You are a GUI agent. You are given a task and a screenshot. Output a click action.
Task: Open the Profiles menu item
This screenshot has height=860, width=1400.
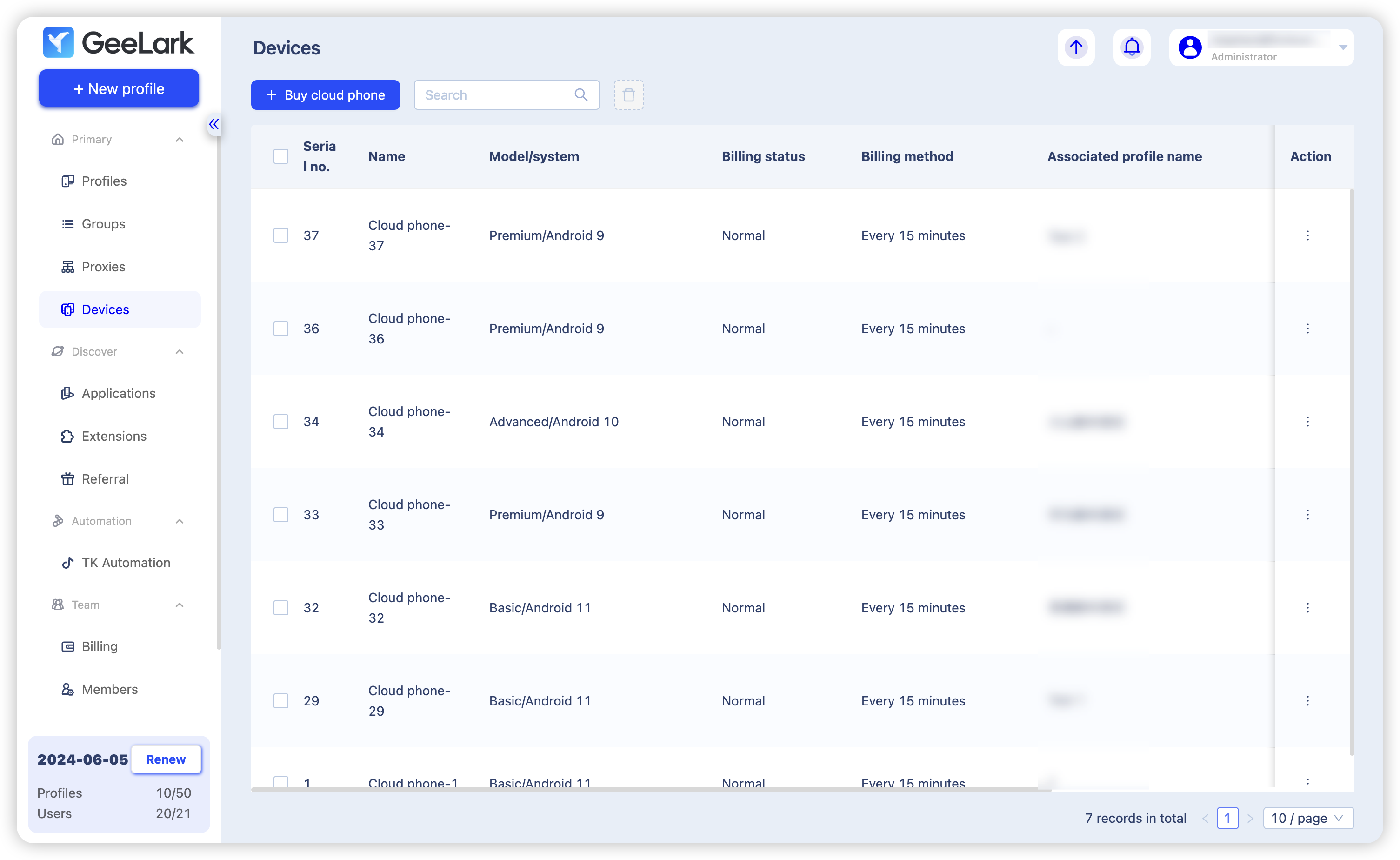120,181
